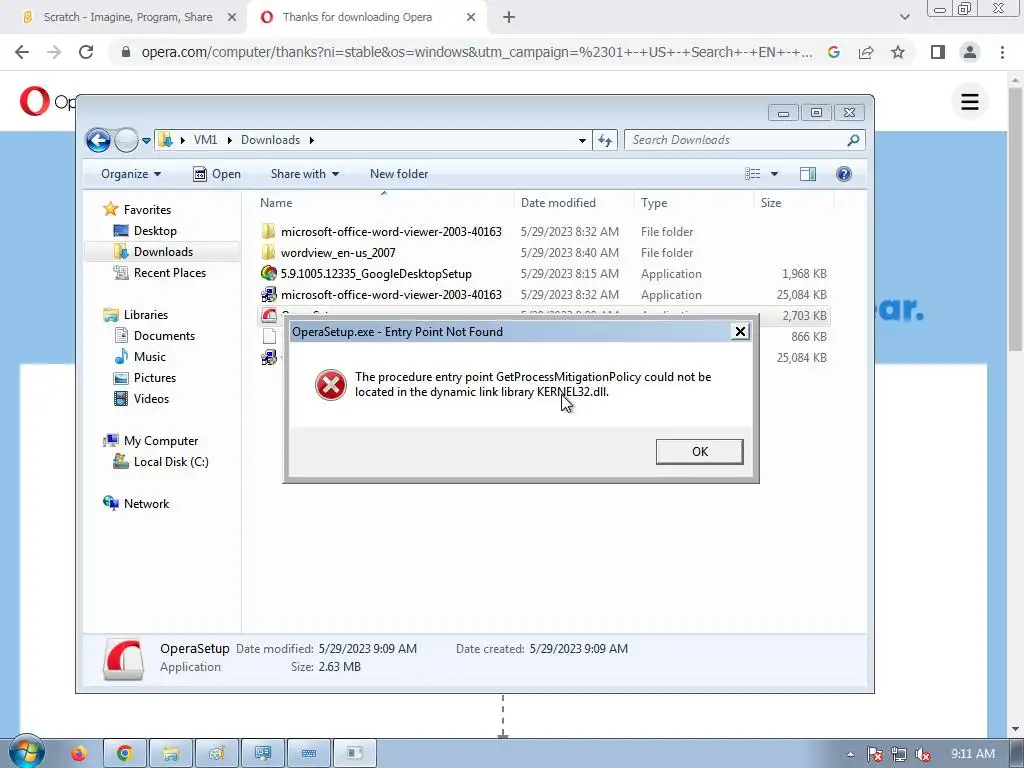The width and height of the screenshot is (1024, 768).
Task: Close the OperaSetup.exe error dialog
Action: tap(740, 332)
